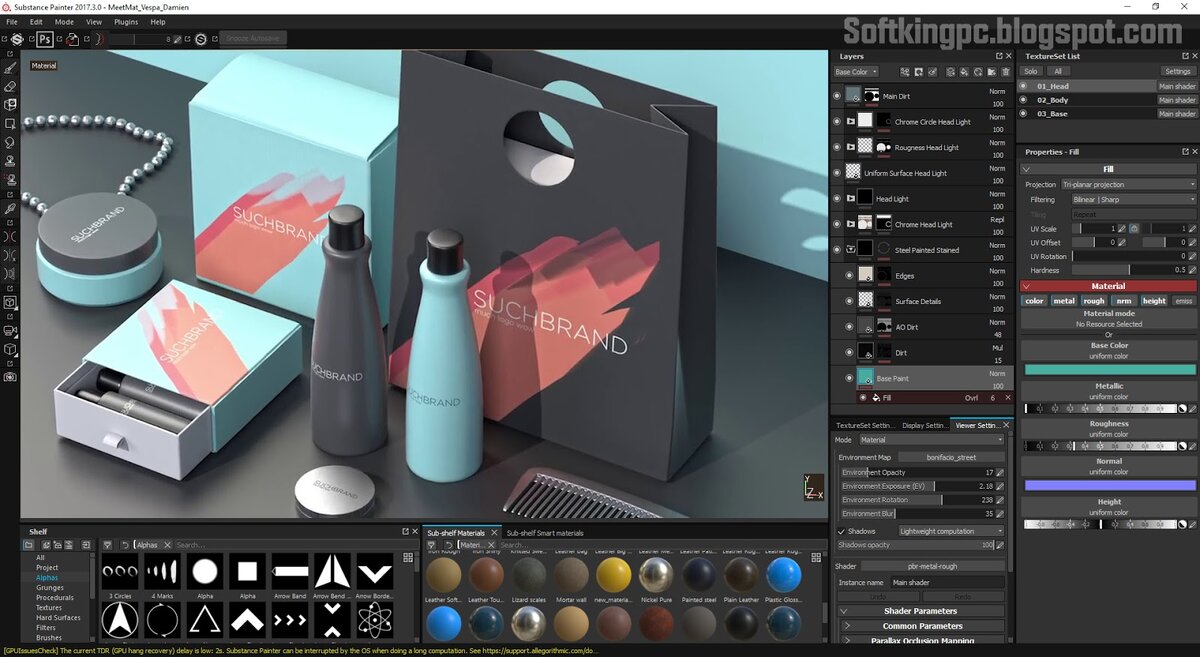Screen dimensions: 1200x657
Task: Open Lightweight computation shadows dropdown
Action: point(950,531)
